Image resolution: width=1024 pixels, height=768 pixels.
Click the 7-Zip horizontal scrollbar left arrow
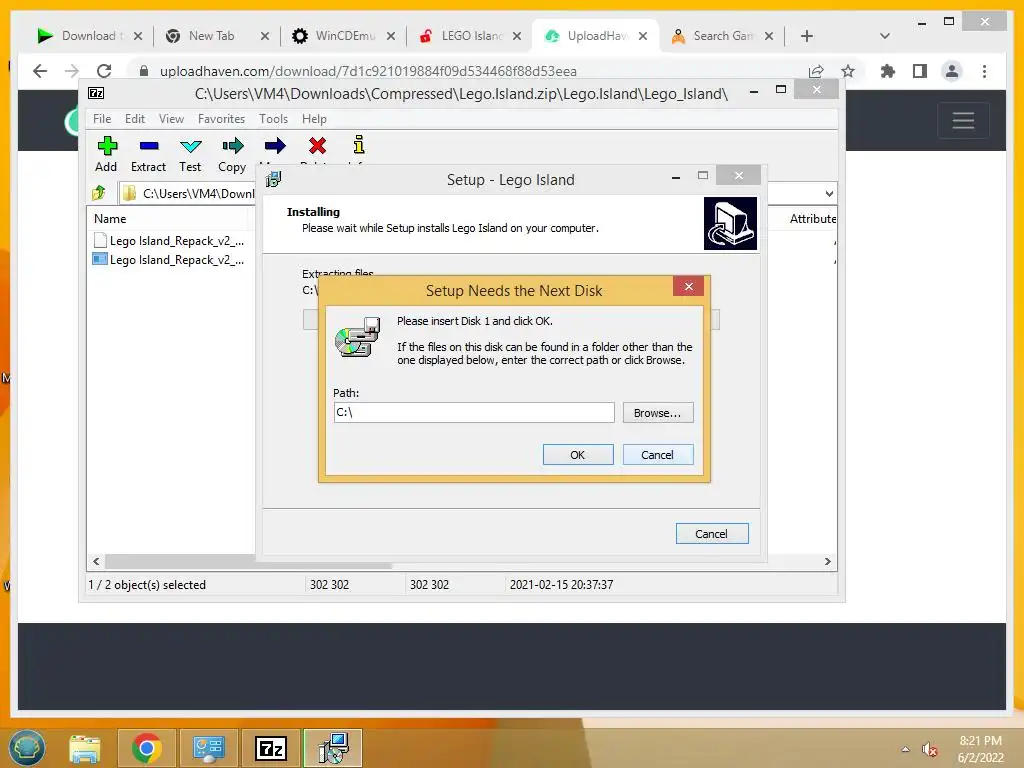pos(97,562)
